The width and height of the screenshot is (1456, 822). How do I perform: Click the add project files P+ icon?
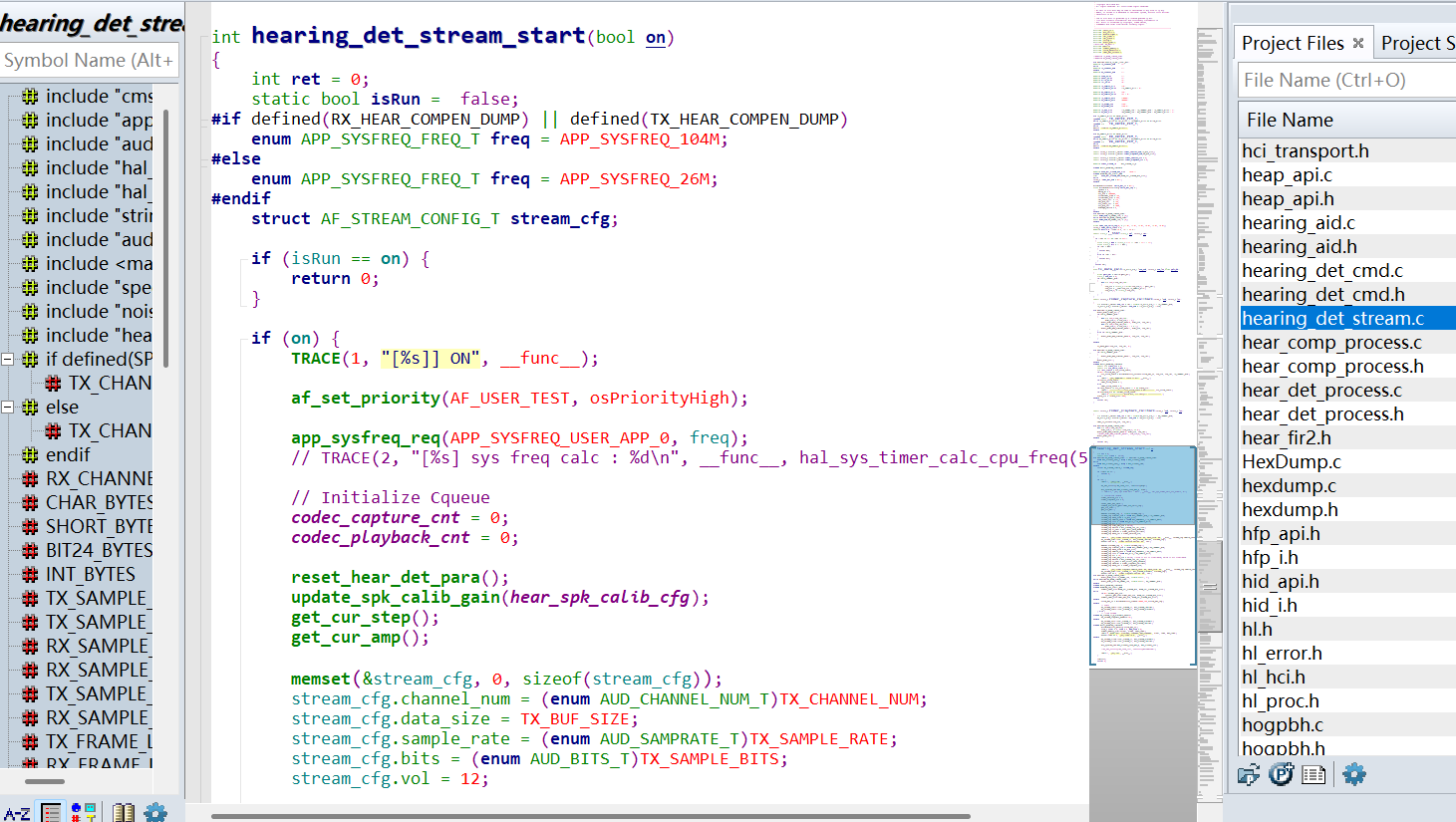(x=1282, y=774)
